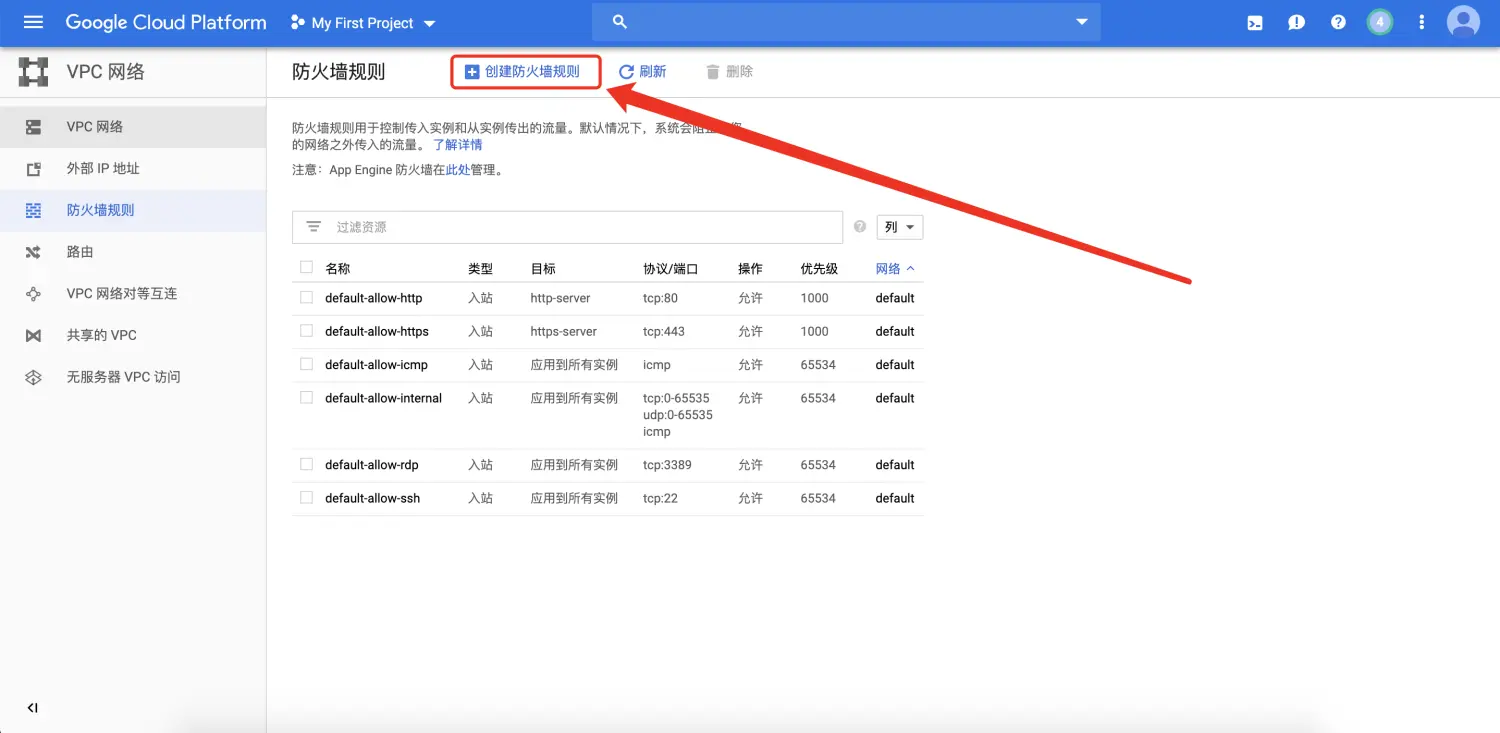Viewport: 1500px width, 733px height.
Task: Select 防火墙规则 in the sidebar
Action: coord(133,210)
